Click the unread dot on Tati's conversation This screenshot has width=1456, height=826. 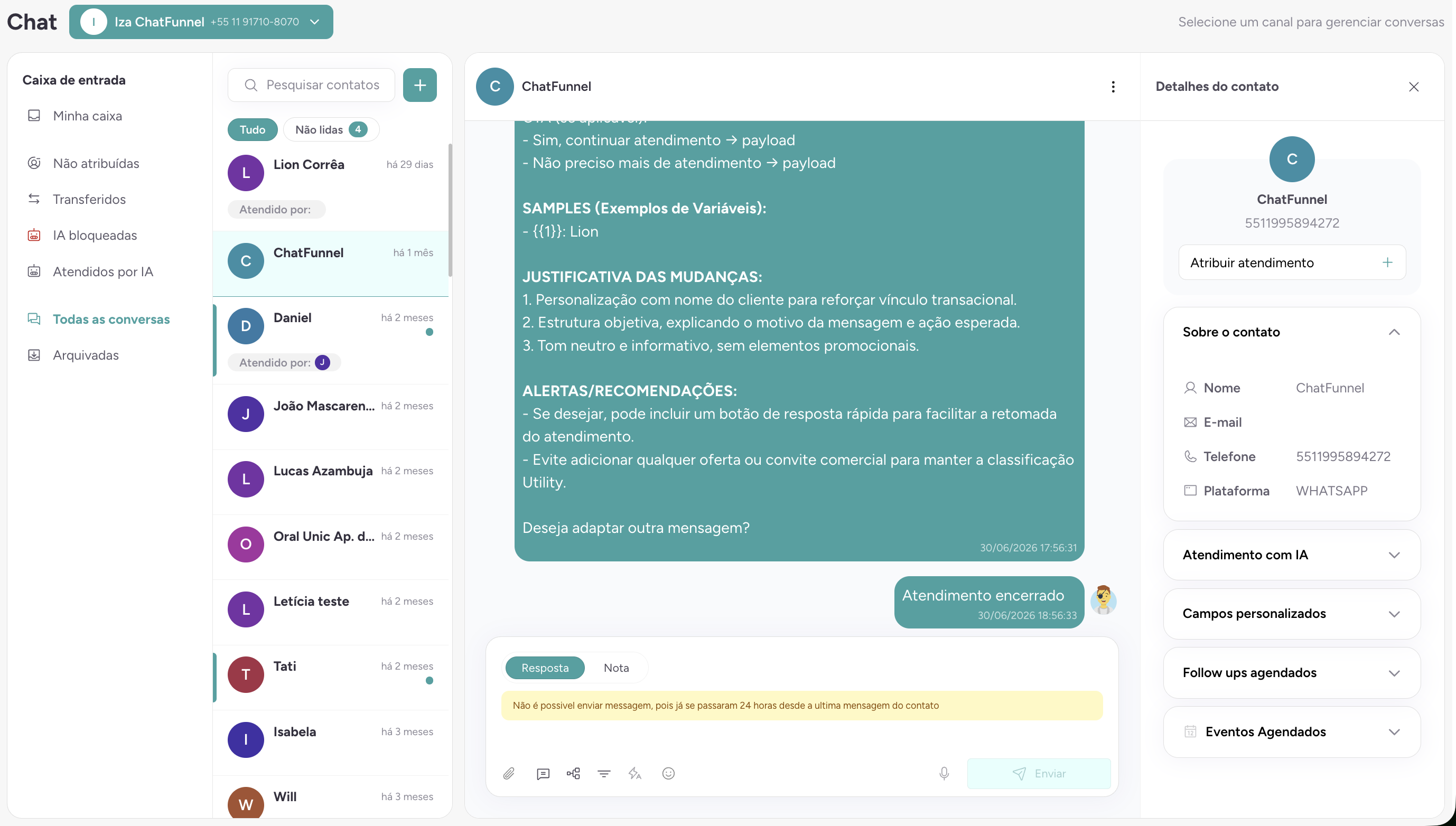(x=430, y=681)
